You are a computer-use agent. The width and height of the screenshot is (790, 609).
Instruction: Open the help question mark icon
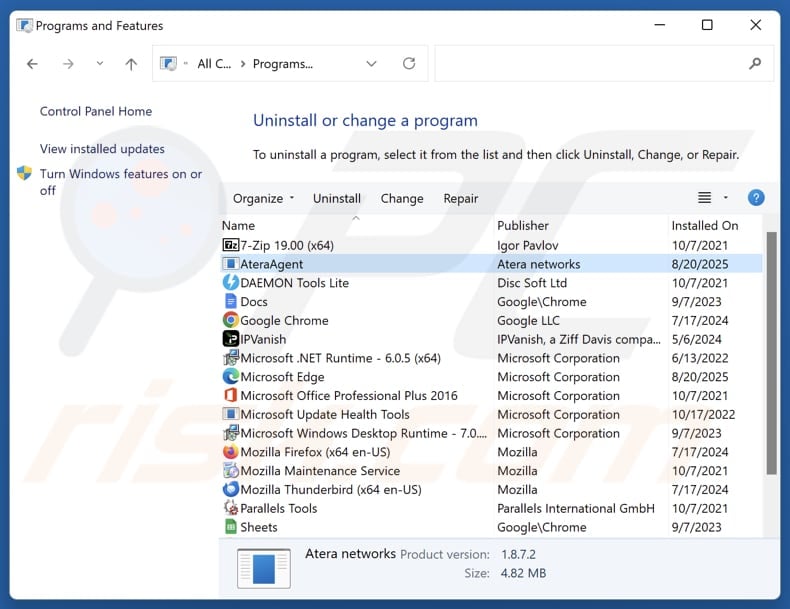point(756,197)
